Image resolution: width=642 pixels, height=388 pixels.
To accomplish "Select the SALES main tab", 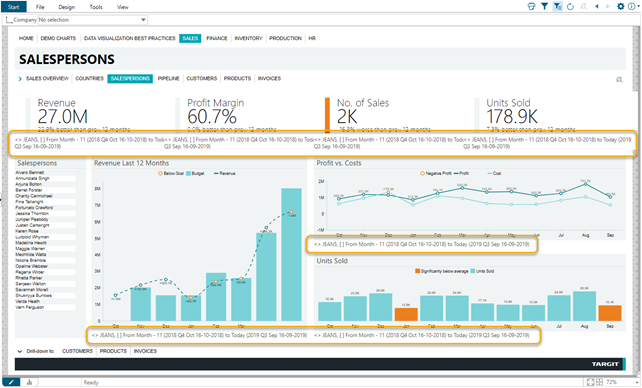I will [x=190, y=38].
